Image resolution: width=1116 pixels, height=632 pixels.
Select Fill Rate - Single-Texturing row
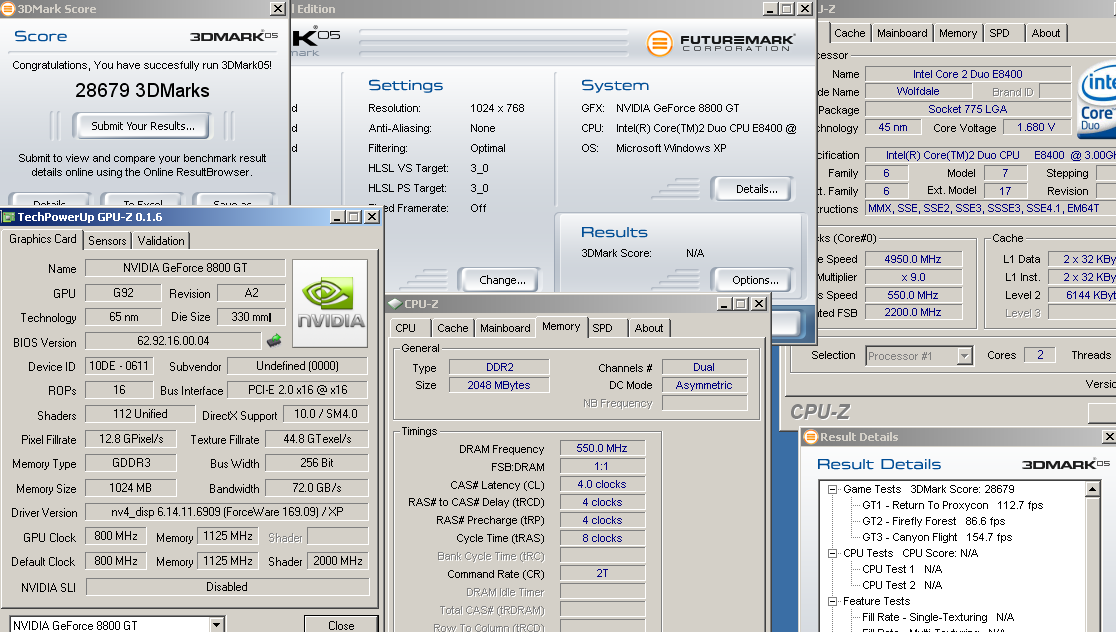937,617
